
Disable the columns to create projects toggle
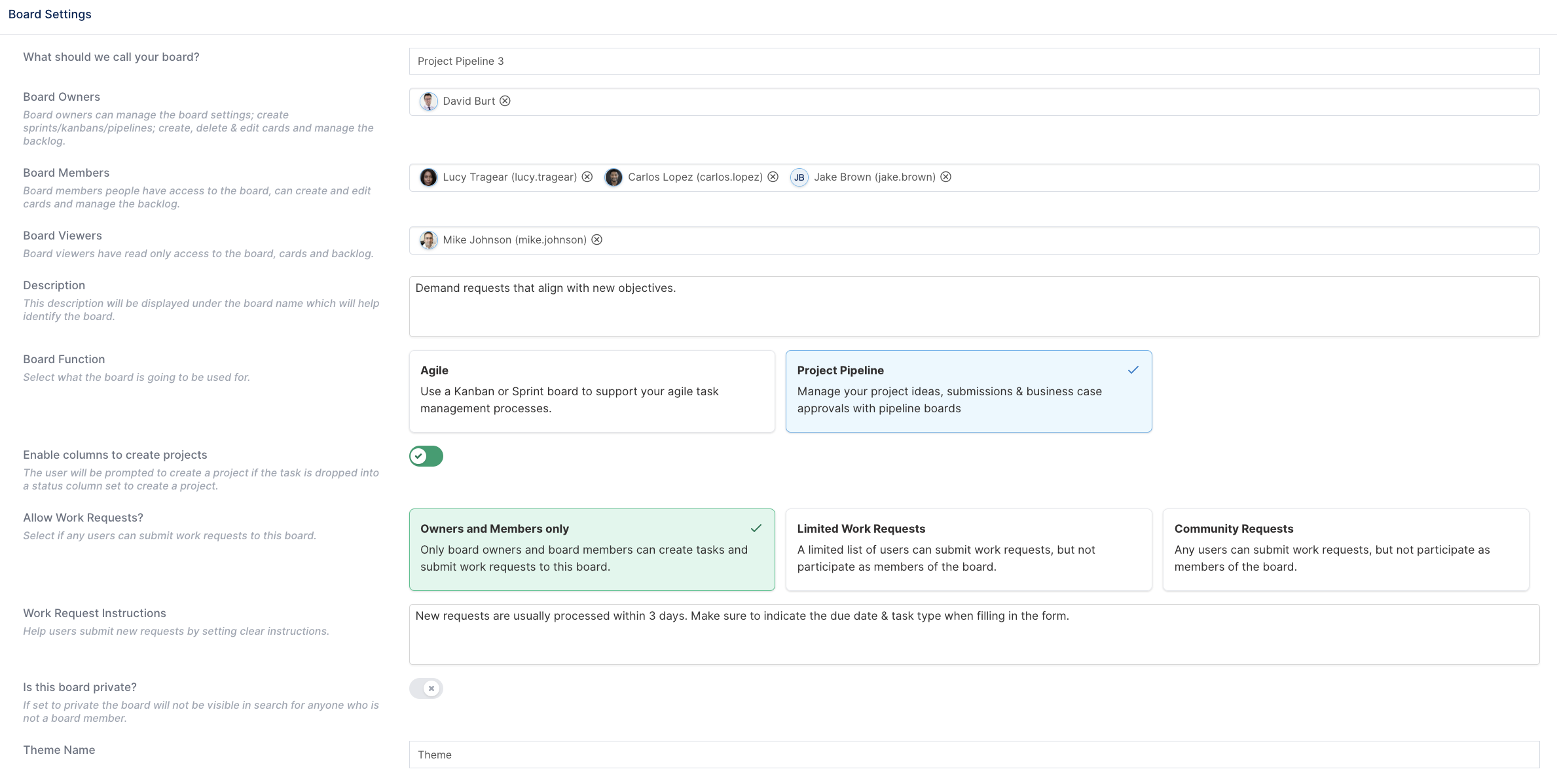point(426,456)
